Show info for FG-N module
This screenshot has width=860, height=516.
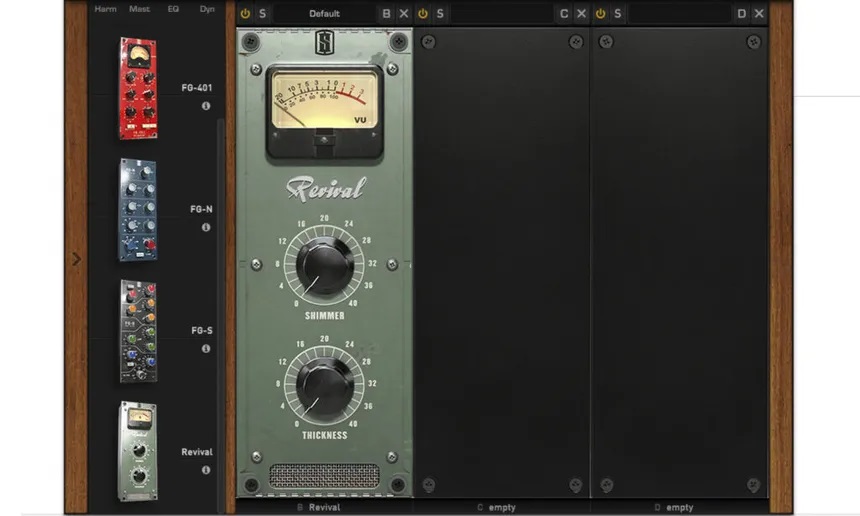point(206,227)
